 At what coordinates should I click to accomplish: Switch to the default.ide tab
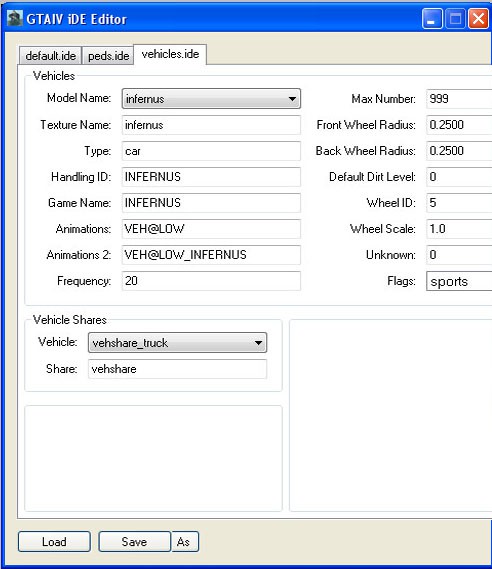(x=50, y=56)
